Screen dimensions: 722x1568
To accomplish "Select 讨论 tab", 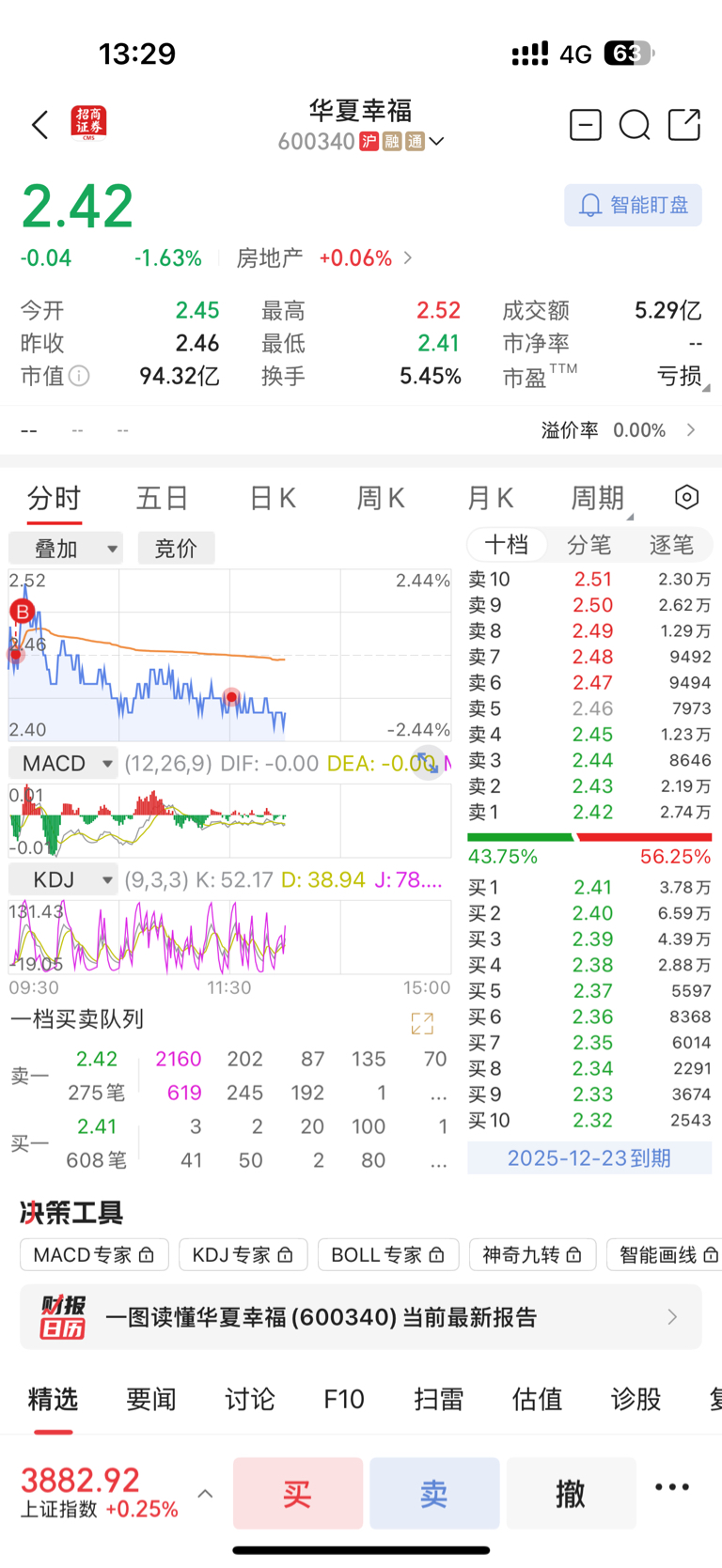I will (250, 1399).
